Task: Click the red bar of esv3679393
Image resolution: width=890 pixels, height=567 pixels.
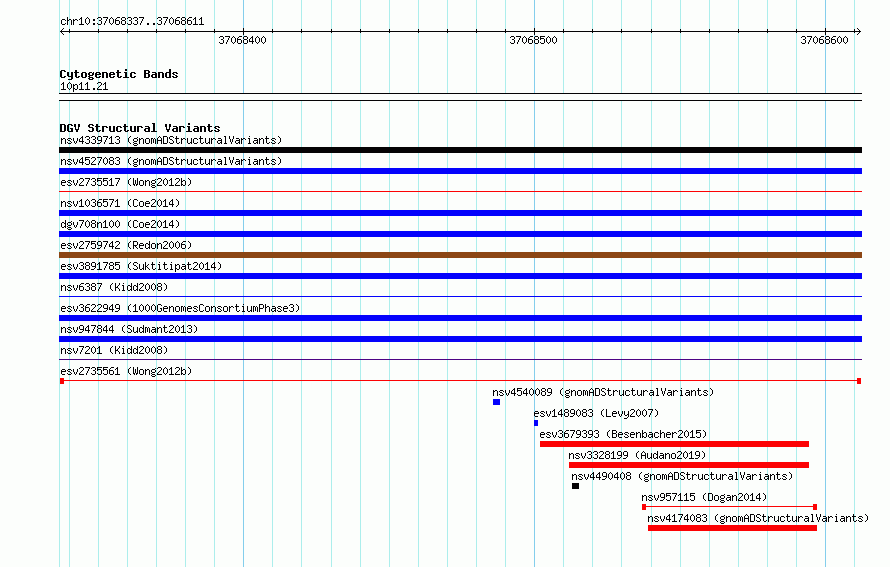Action: pyautogui.click(x=674, y=444)
